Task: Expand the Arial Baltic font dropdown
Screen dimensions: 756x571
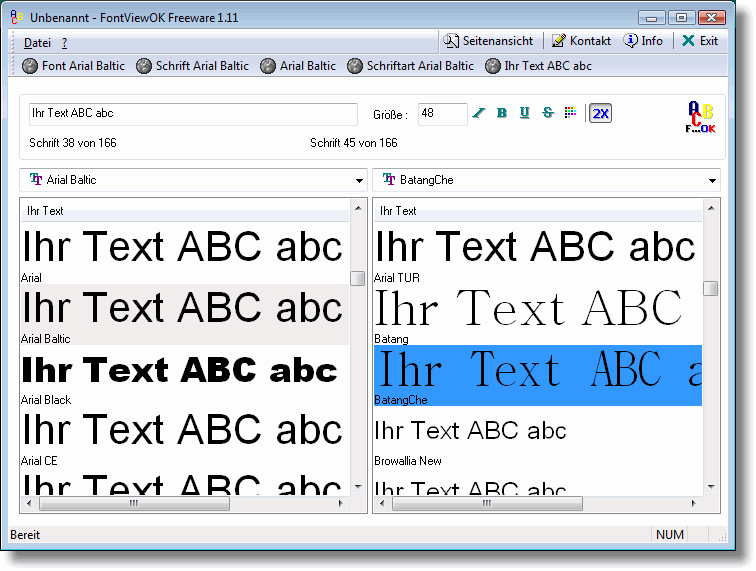Action: [x=358, y=181]
